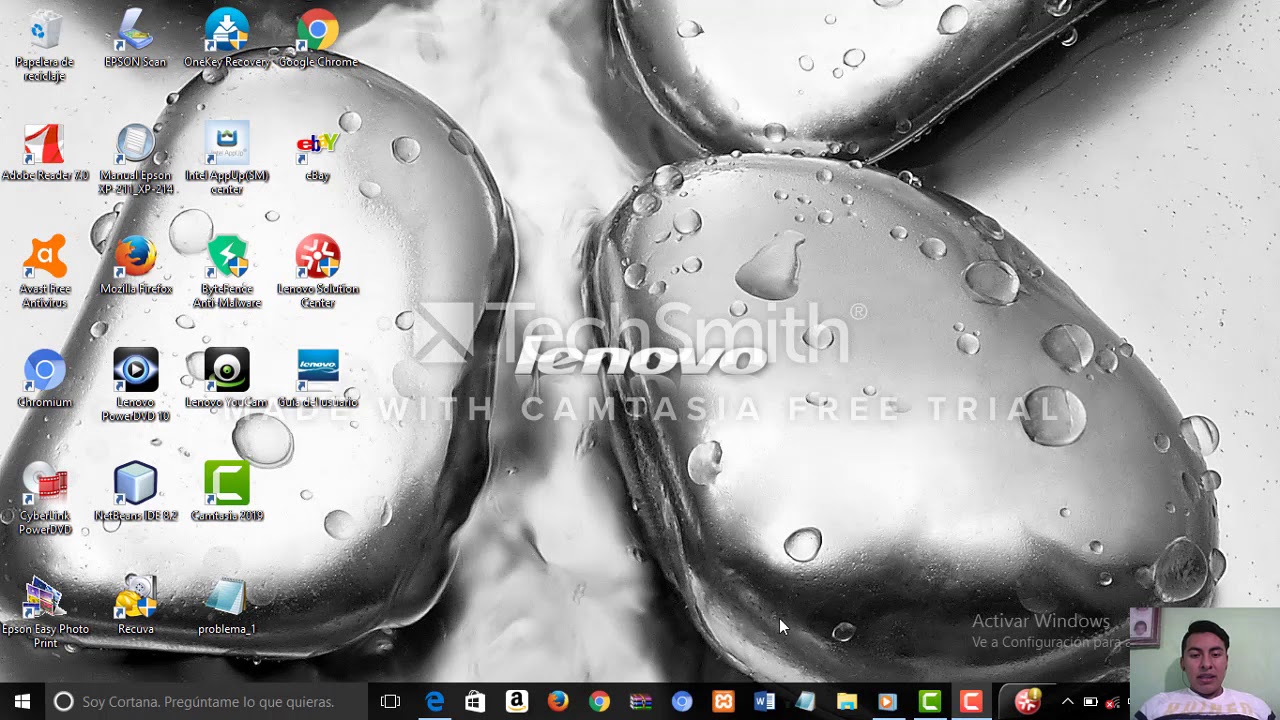This screenshot has width=1280, height=720.
Task: Open the Windows Start menu
Action: click(x=22, y=701)
